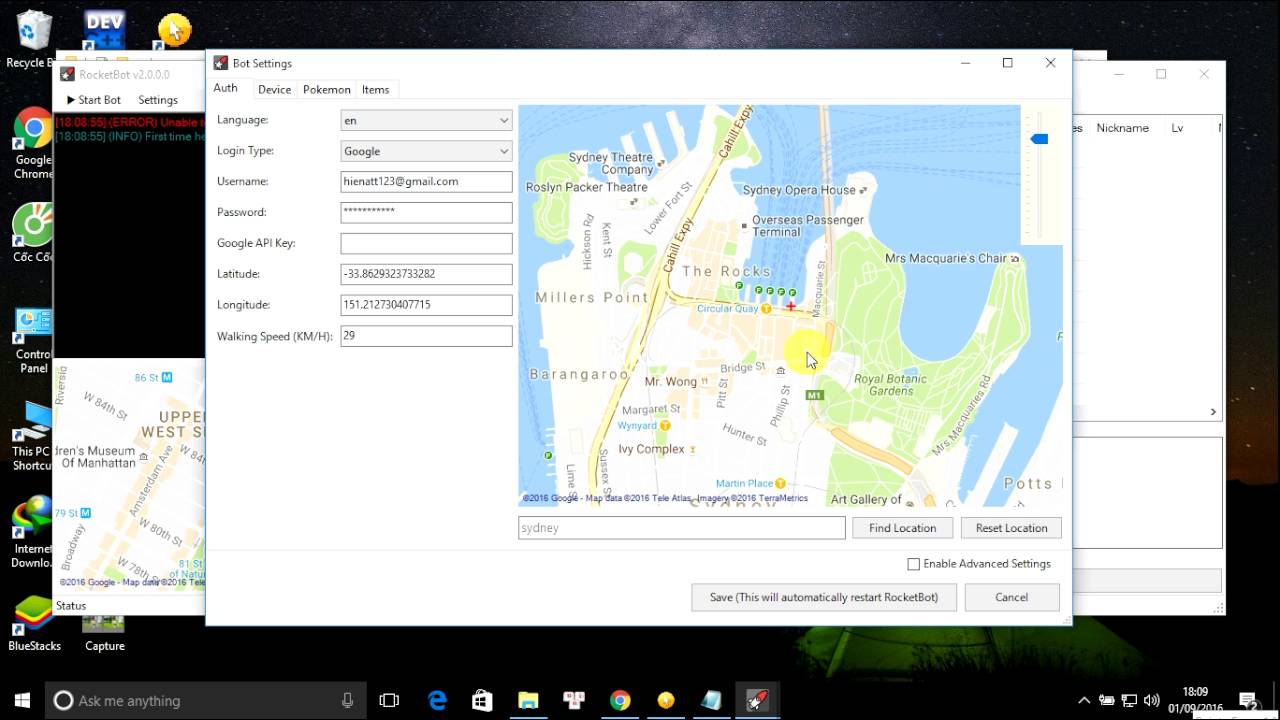The width and height of the screenshot is (1280, 720).
Task: Click the Bot Settings window title icon
Action: (x=221, y=63)
